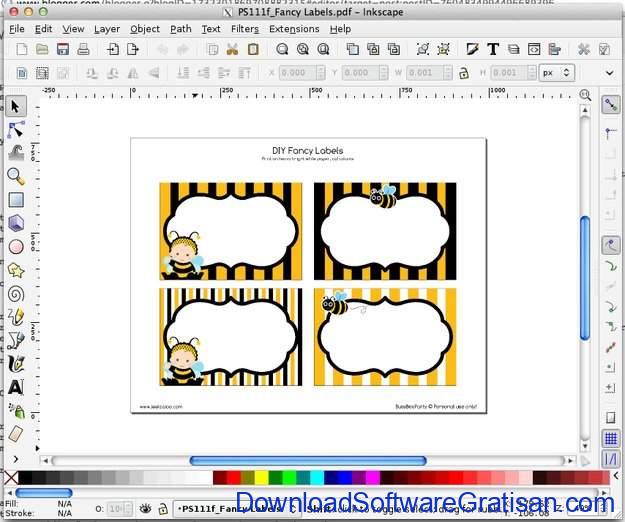Toggle layer visibility eye icon
The width and height of the screenshot is (625, 522).
[x=145, y=508]
